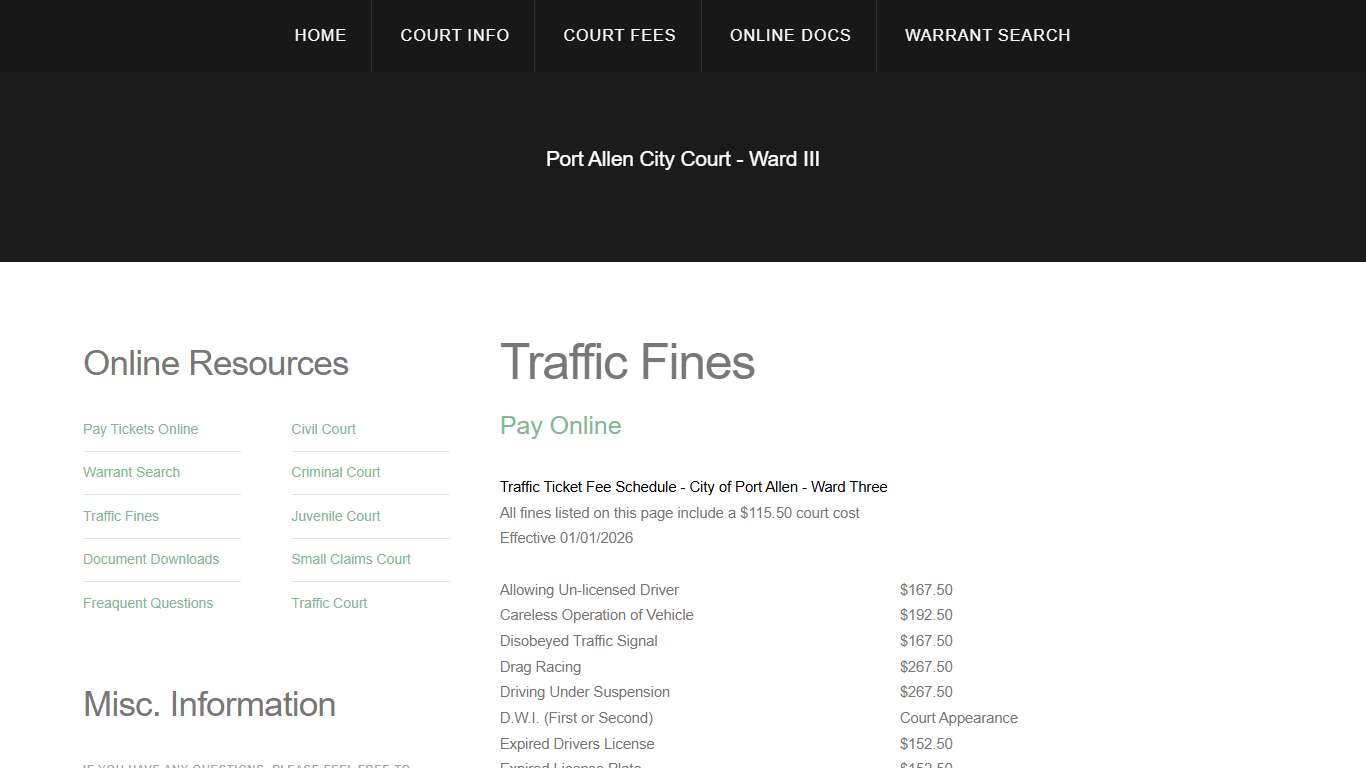Open the Document Downloads page
This screenshot has width=1366, height=768.
150,559
